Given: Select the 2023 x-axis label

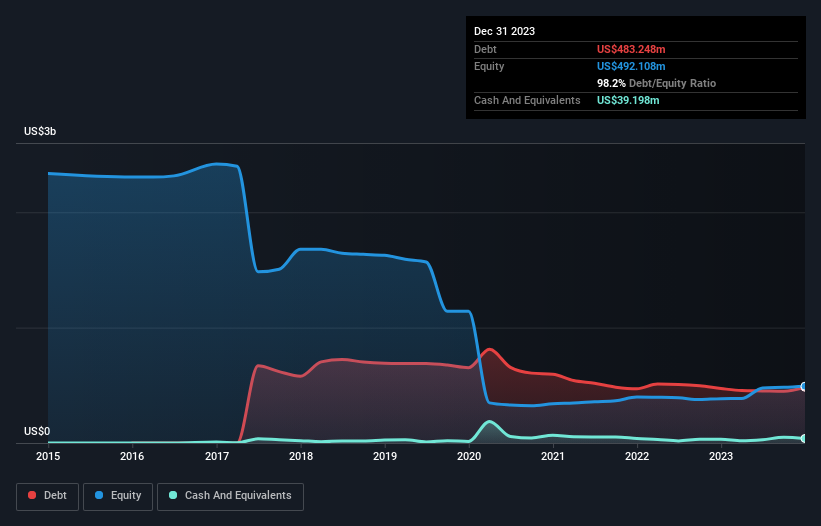Looking at the screenshot, I should click(x=721, y=456).
